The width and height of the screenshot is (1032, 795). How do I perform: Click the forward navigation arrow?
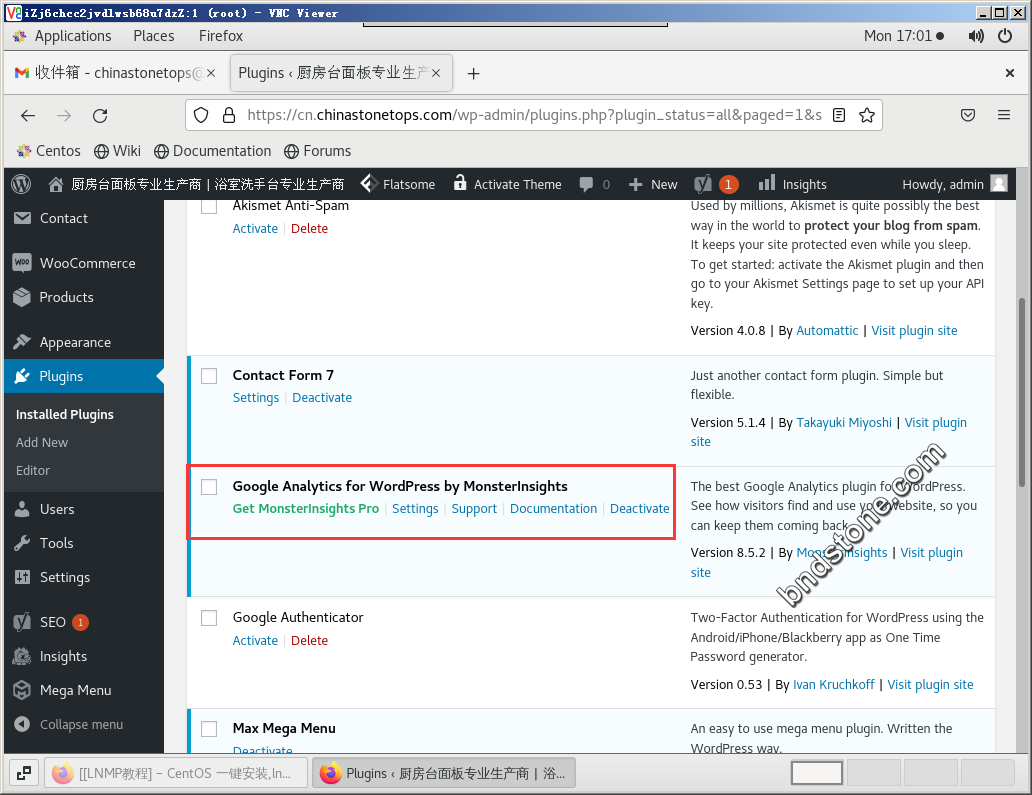[64, 116]
